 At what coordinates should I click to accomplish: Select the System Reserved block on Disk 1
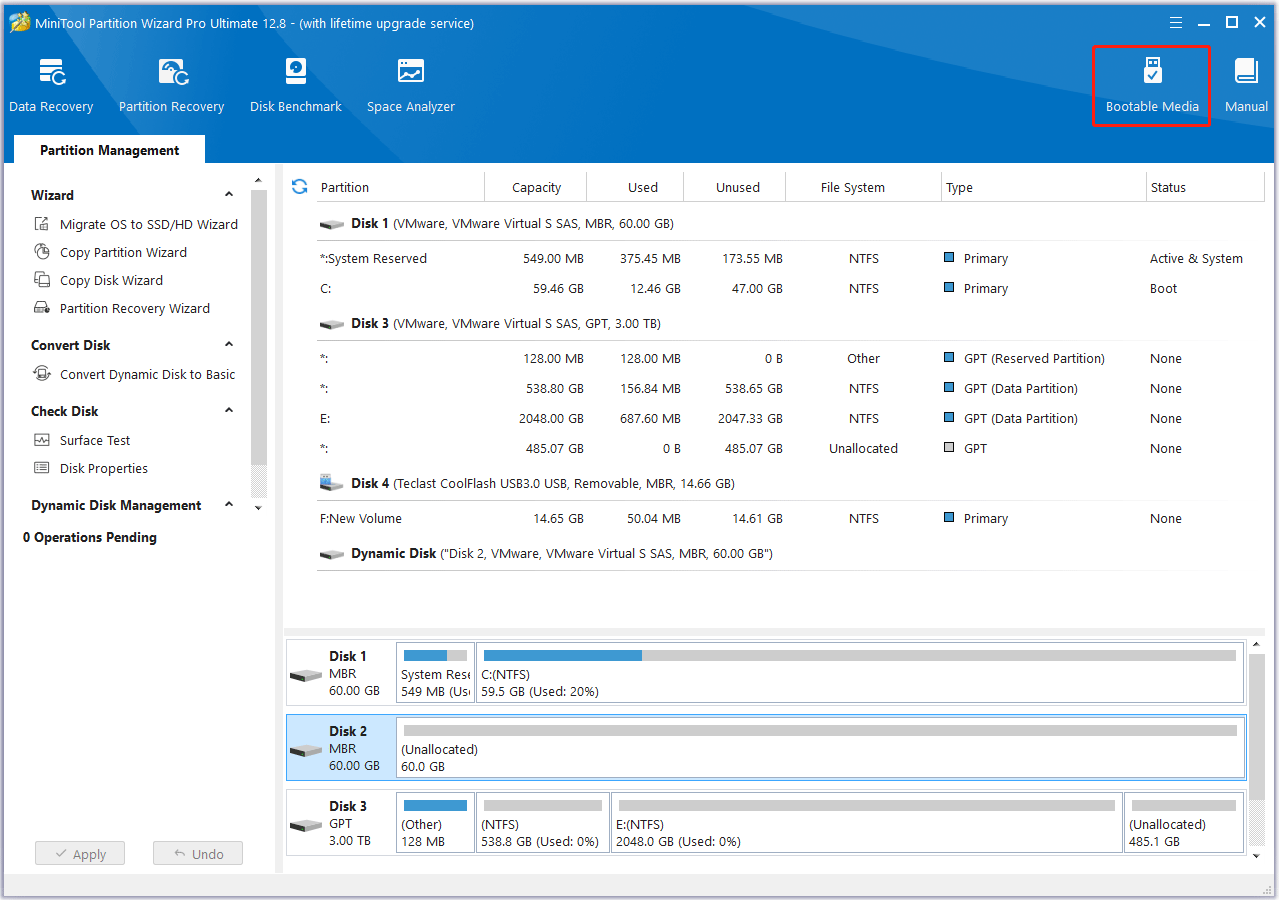pyautogui.click(x=435, y=673)
